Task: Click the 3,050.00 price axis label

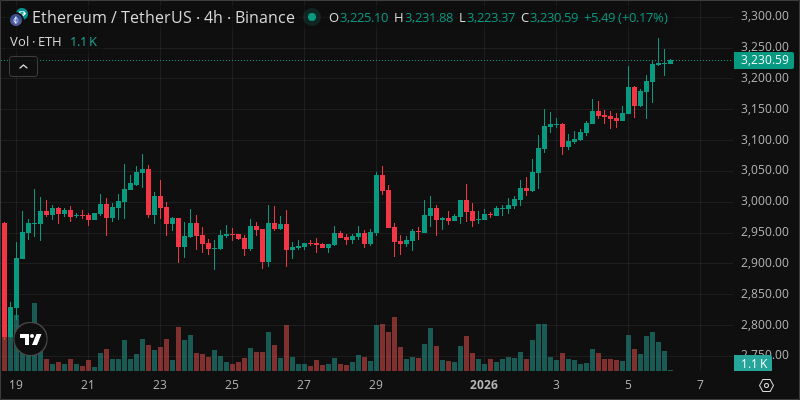Action: [763, 170]
